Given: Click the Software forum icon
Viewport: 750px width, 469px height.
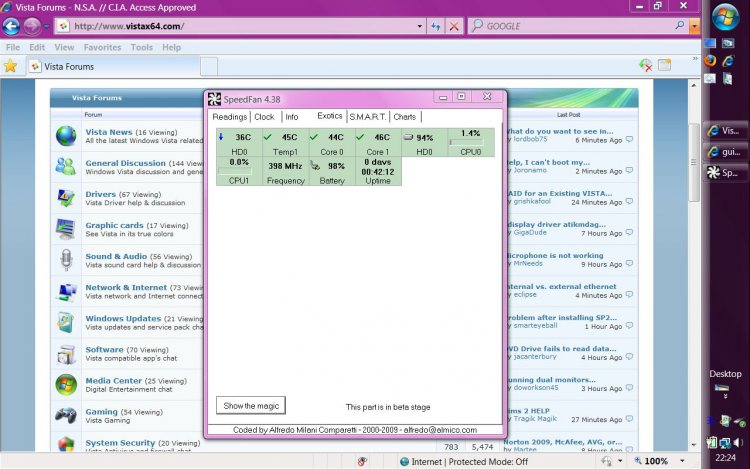Looking at the screenshot, I should pos(66,354).
